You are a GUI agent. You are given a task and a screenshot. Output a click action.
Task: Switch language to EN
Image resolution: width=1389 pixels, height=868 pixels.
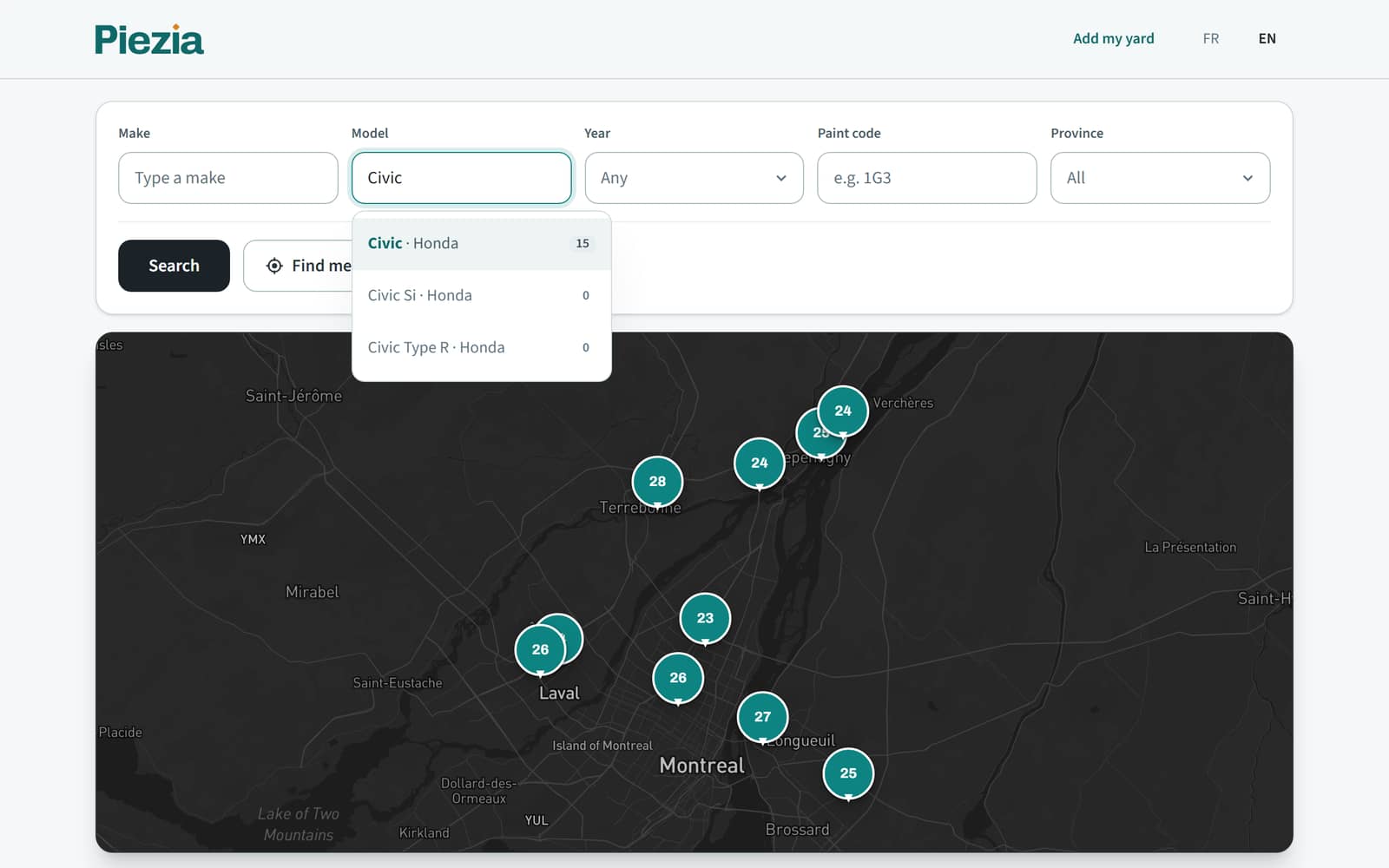pyautogui.click(x=1267, y=38)
